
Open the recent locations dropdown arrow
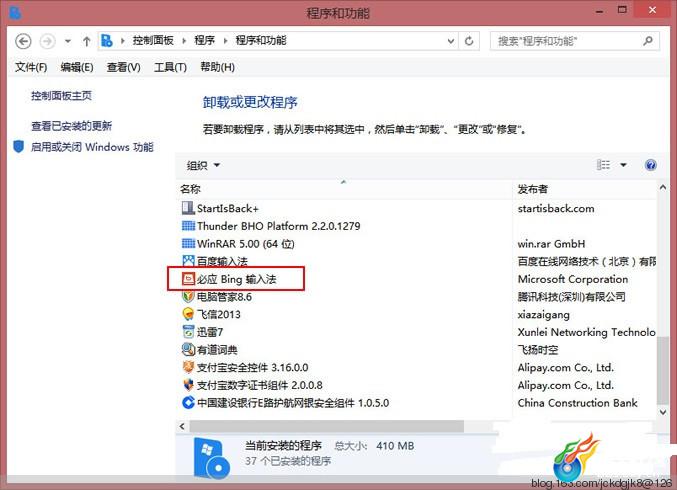pyautogui.click(x=68, y=41)
